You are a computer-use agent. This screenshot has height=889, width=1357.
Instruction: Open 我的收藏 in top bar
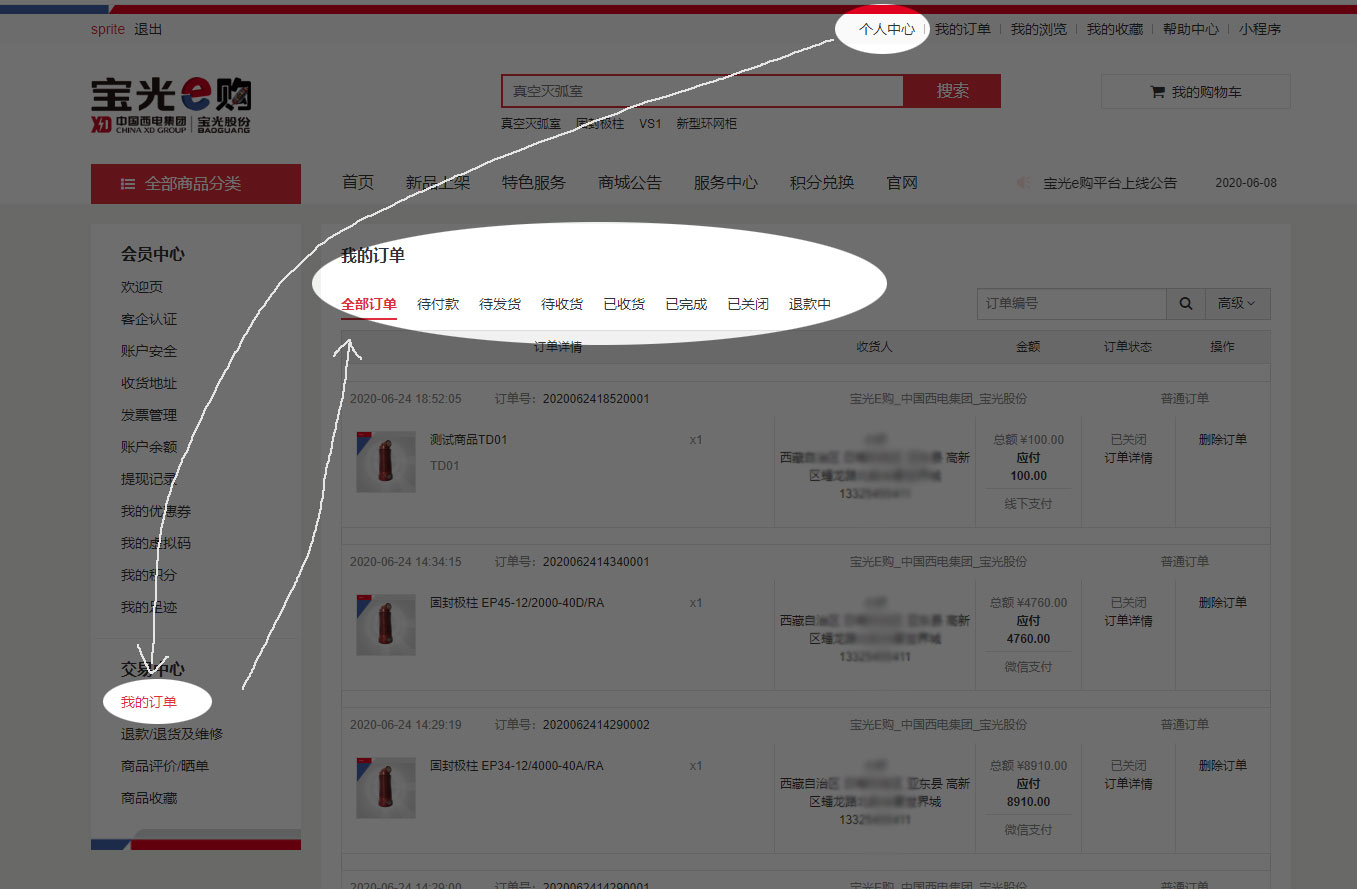1115,29
